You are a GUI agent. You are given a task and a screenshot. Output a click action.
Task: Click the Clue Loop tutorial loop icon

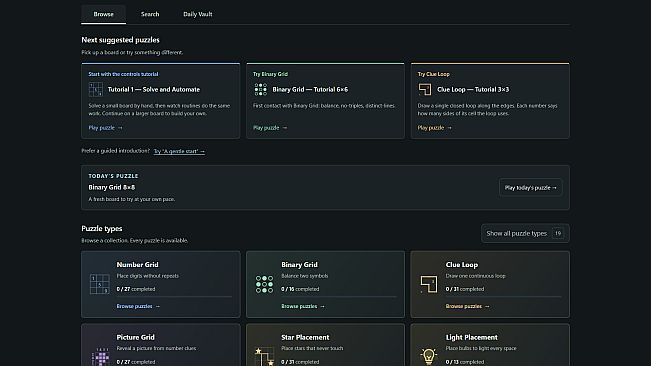(x=425, y=89)
